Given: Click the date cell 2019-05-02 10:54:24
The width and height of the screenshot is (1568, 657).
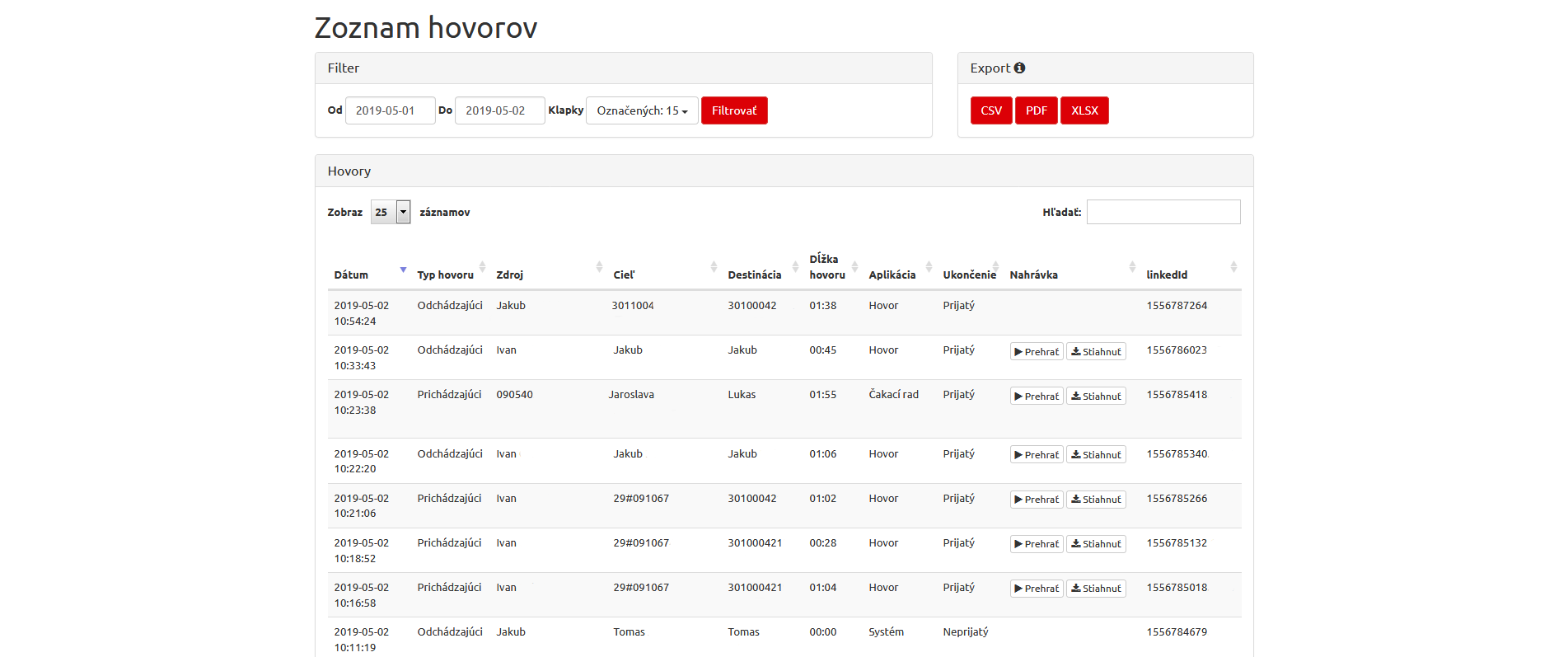Looking at the screenshot, I should pyautogui.click(x=361, y=313).
